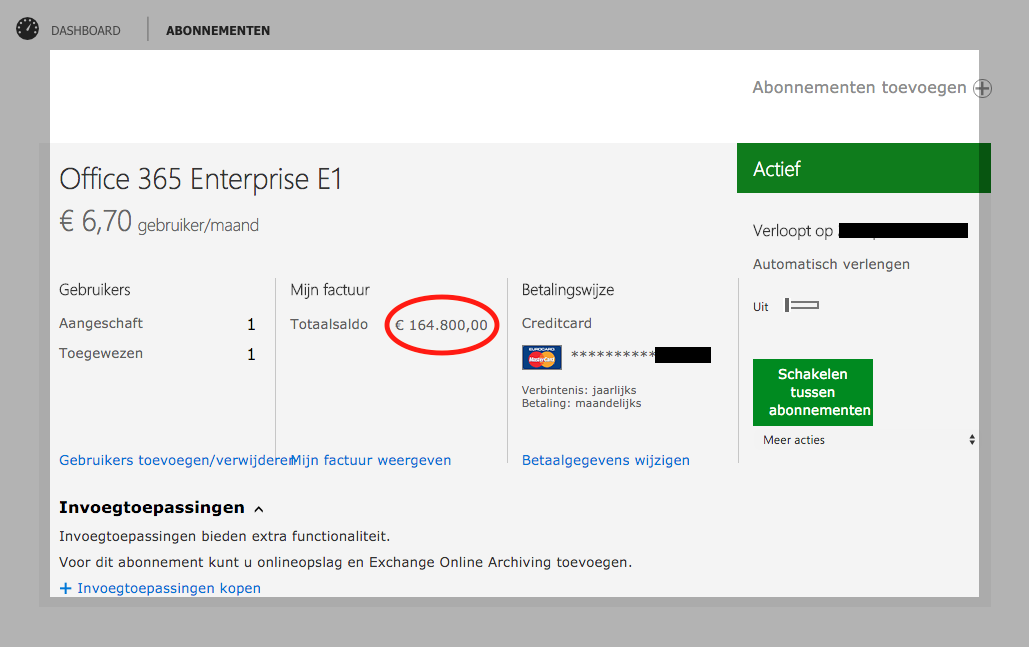Click Verbintenis: jaarlijks text
1029x647 pixels.
click(579, 390)
